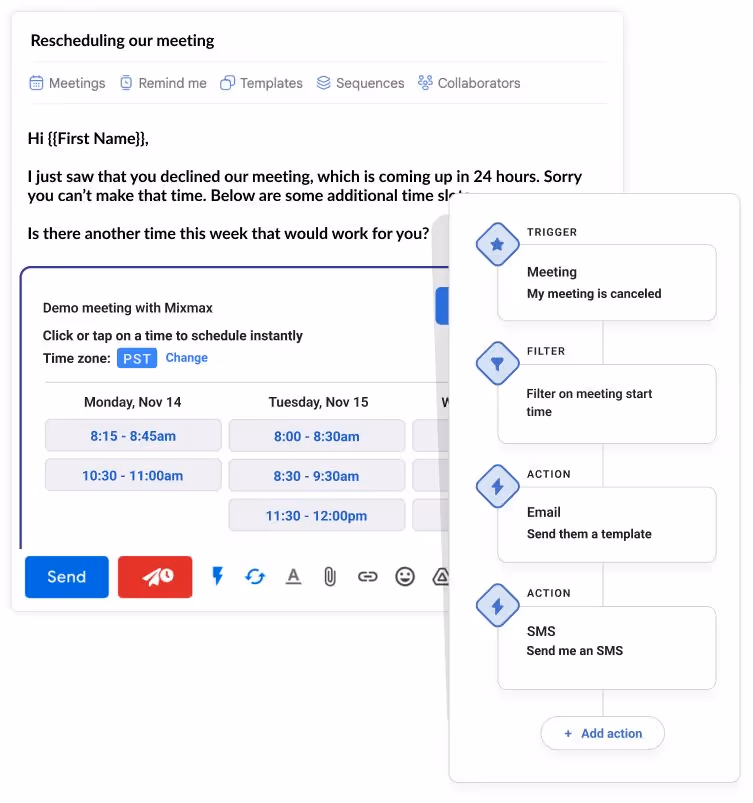
Task: Click the Change timezone link
Action: coord(186,357)
